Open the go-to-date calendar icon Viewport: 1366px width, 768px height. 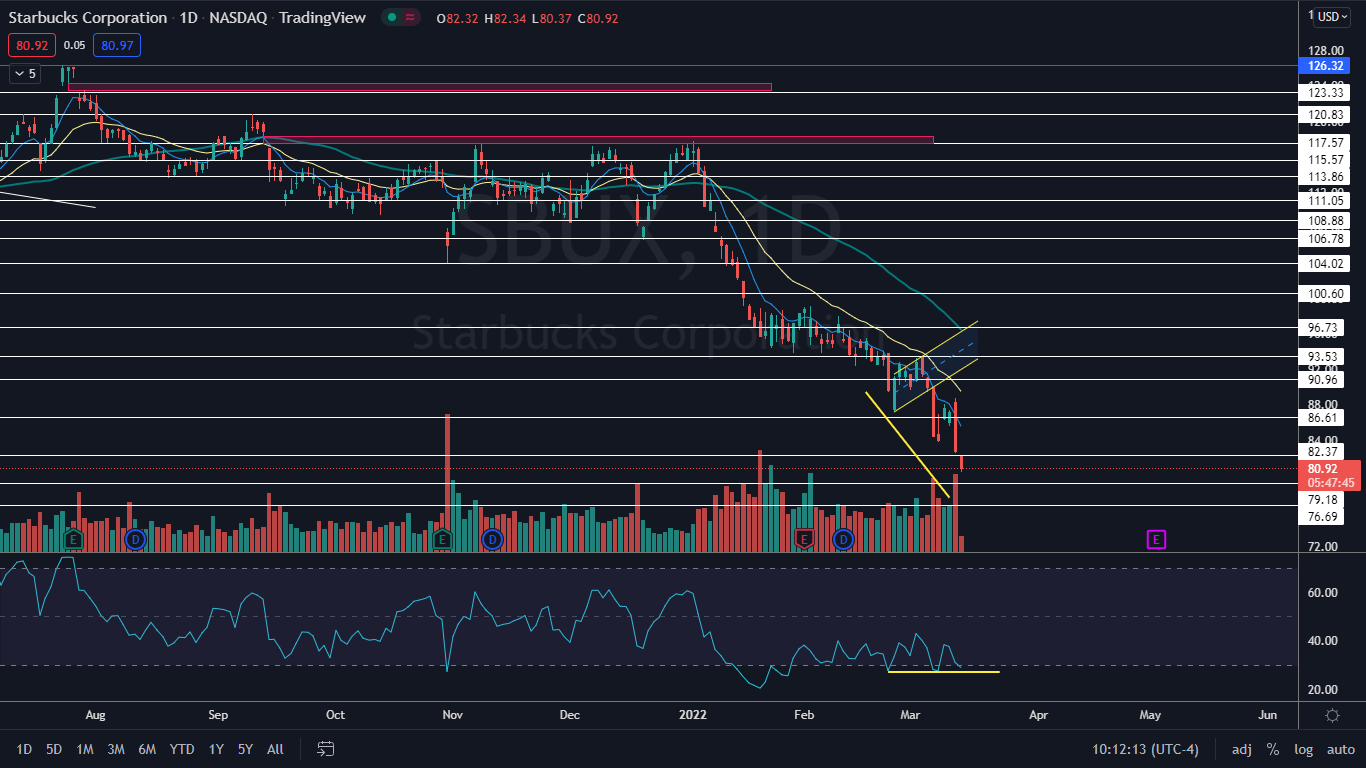(325, 749)
